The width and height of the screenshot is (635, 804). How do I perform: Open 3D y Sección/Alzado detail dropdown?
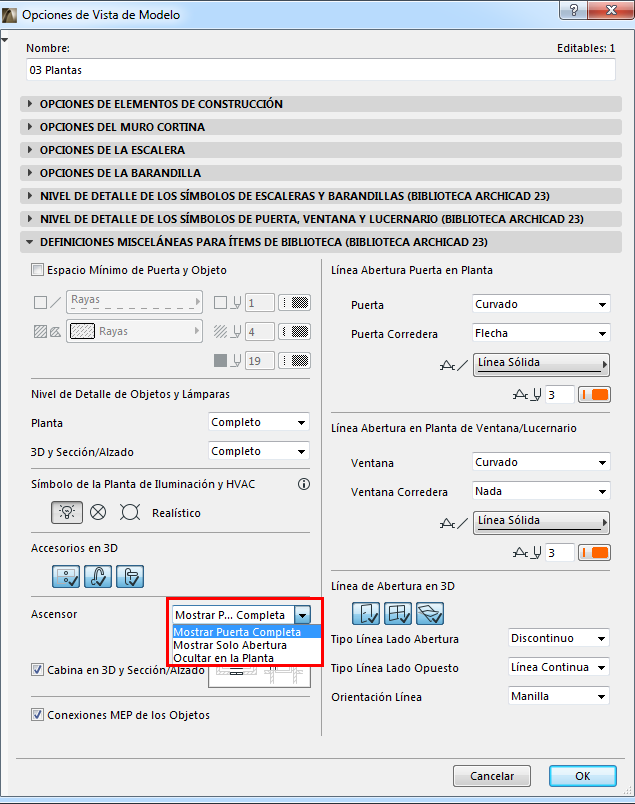tap(259, 451)
